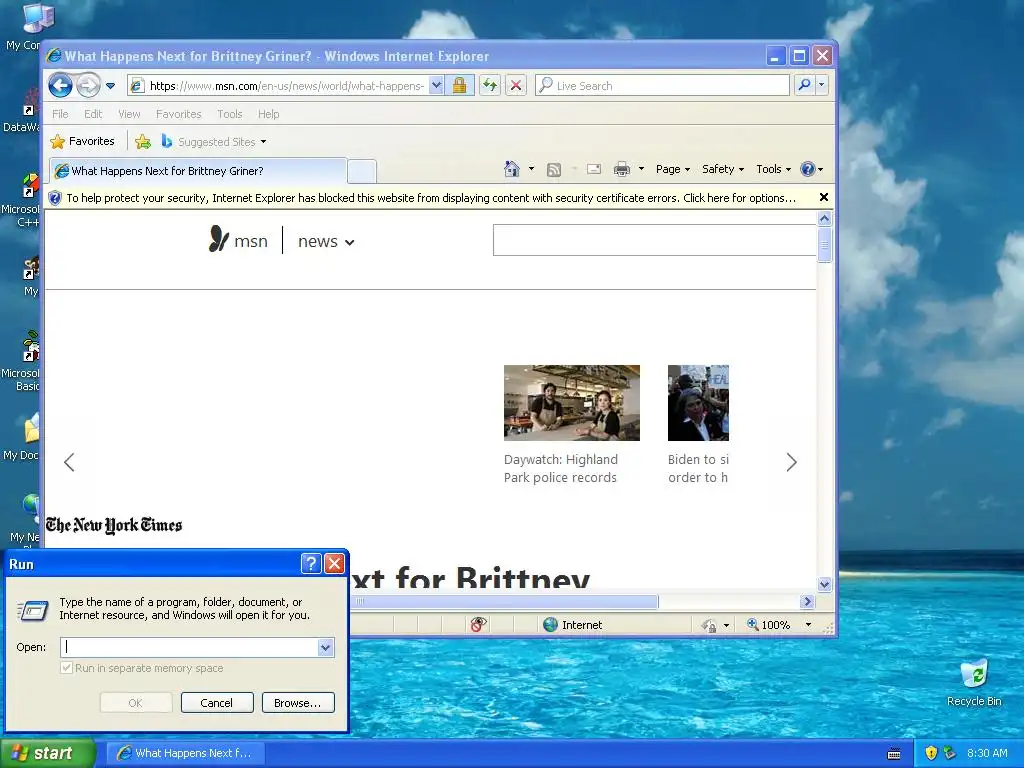
Task: Expand the address bar autocomplete dropdown
Action: [436, 86]
